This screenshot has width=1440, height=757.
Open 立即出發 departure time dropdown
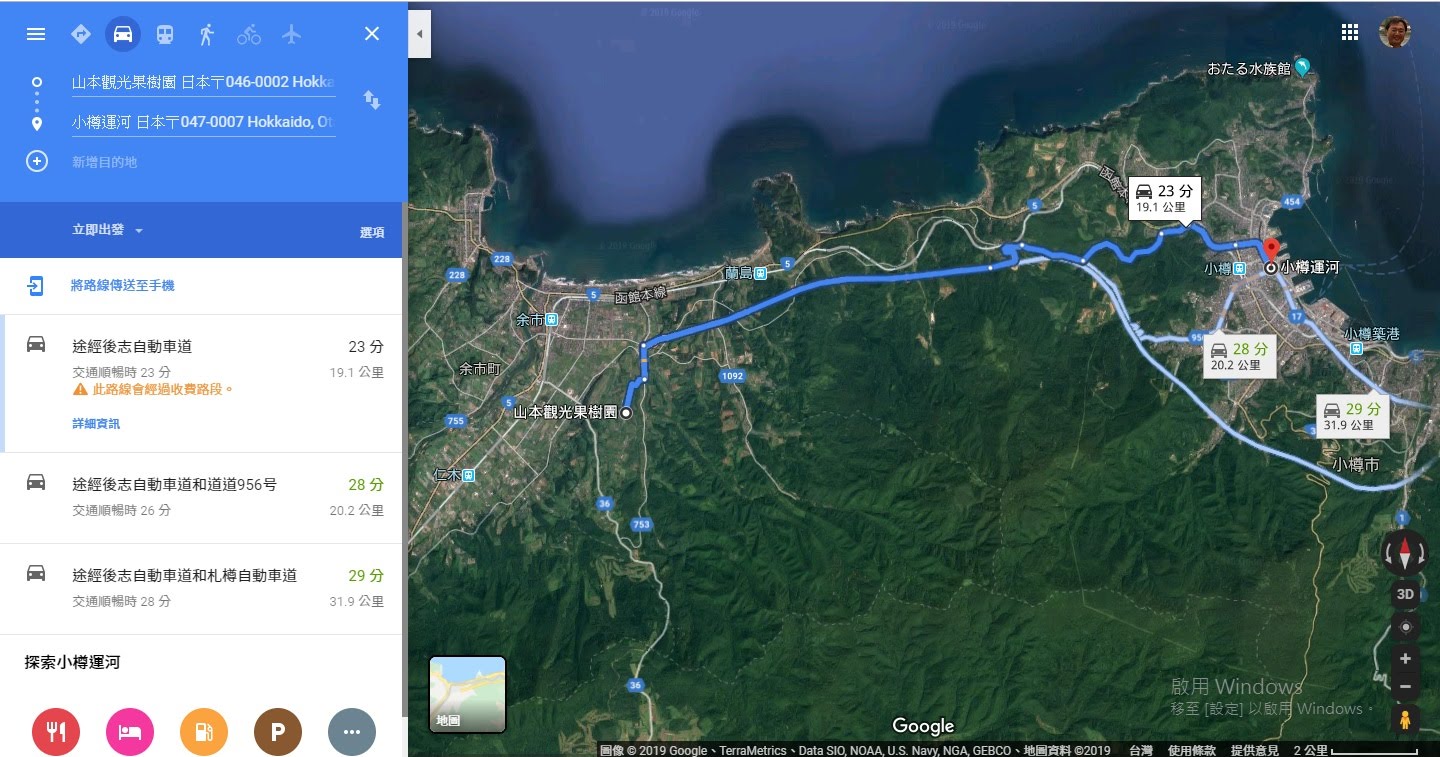click(108, 230)
